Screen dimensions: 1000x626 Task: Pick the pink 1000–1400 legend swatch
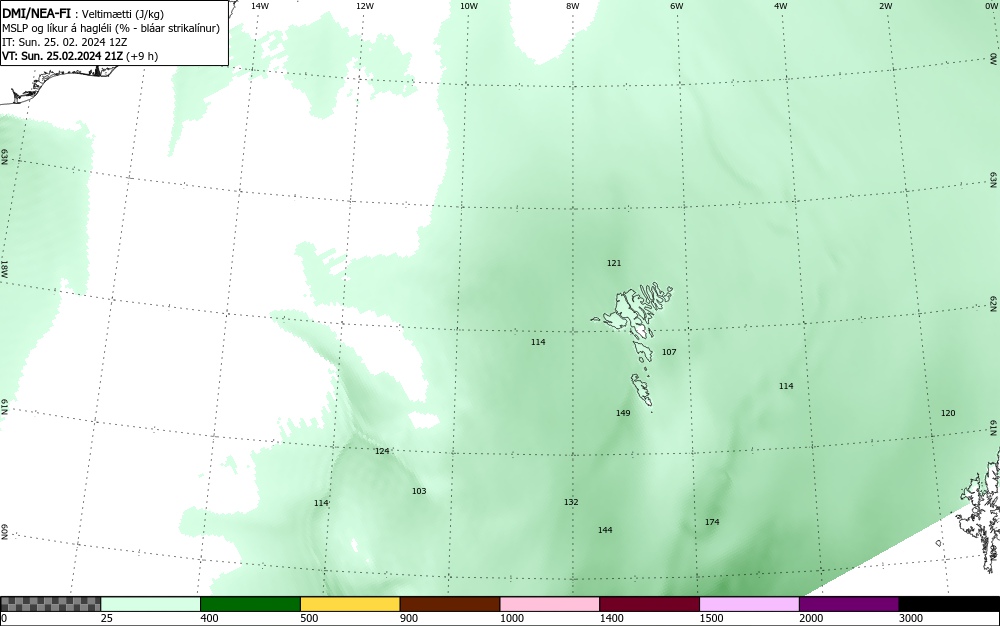[x=550, y=604]
